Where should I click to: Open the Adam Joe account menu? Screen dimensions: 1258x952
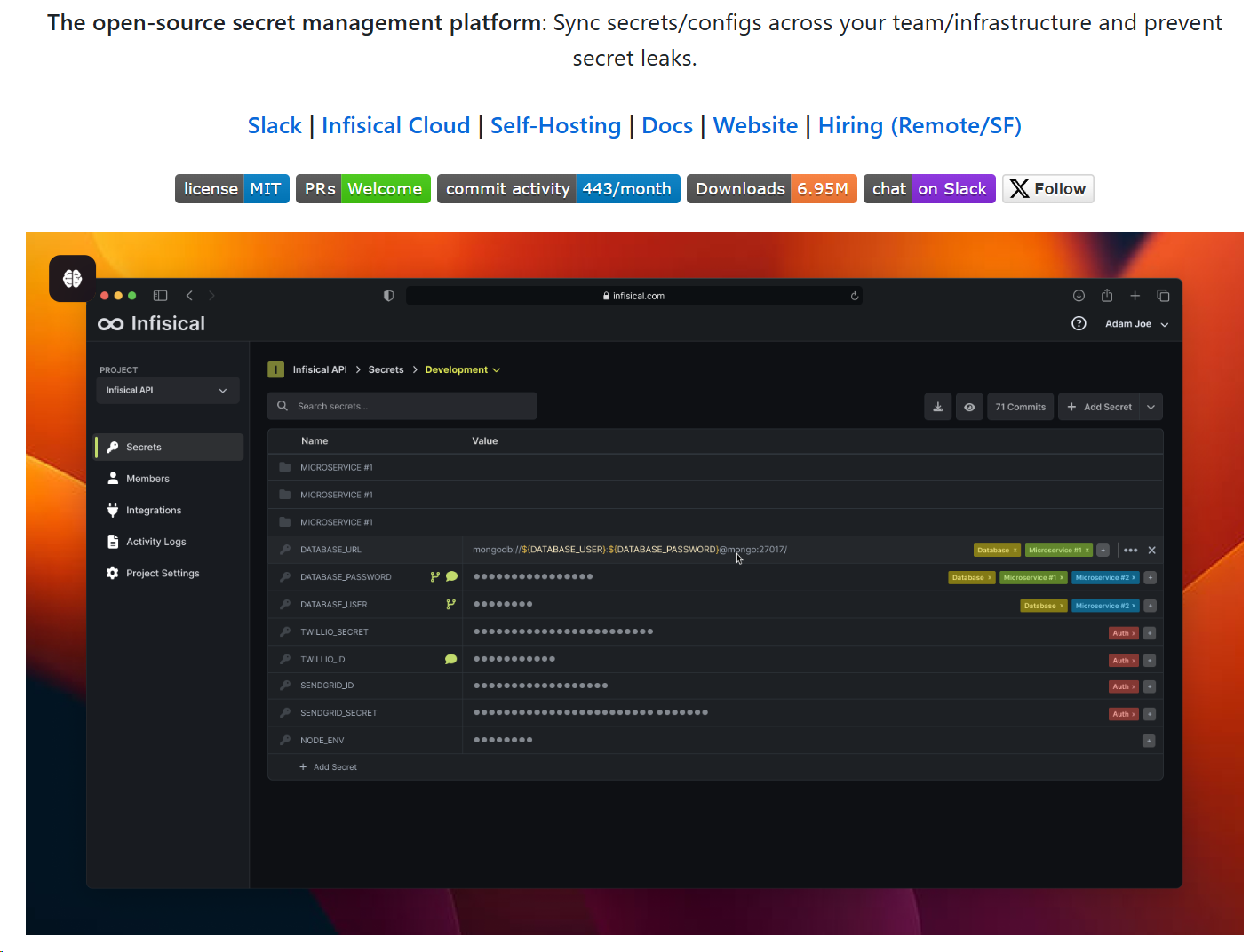pyautogui.click(x=1136, y=324)
